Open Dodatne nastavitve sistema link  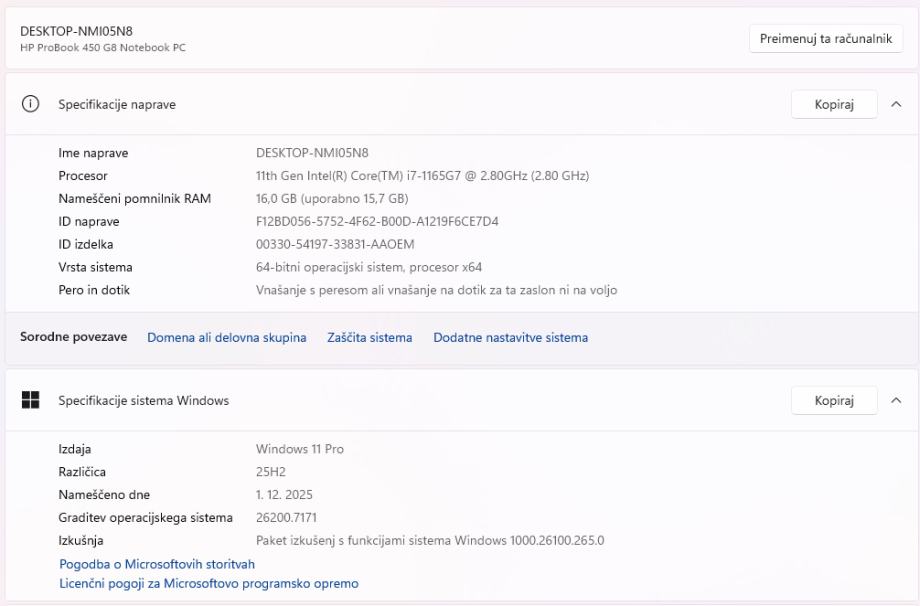(510, 337)
